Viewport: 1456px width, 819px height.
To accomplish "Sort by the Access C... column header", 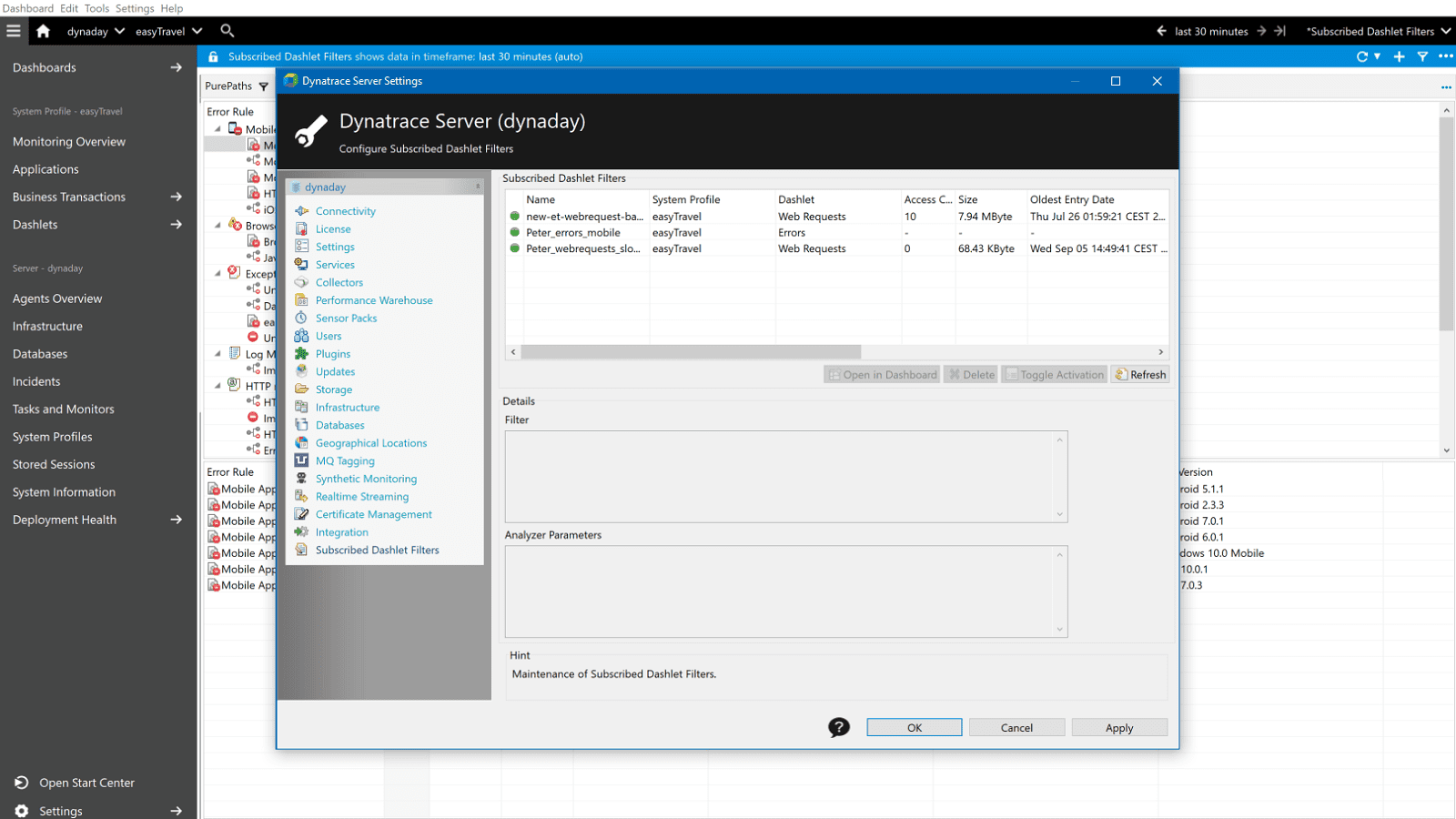I will click(927, 199).
